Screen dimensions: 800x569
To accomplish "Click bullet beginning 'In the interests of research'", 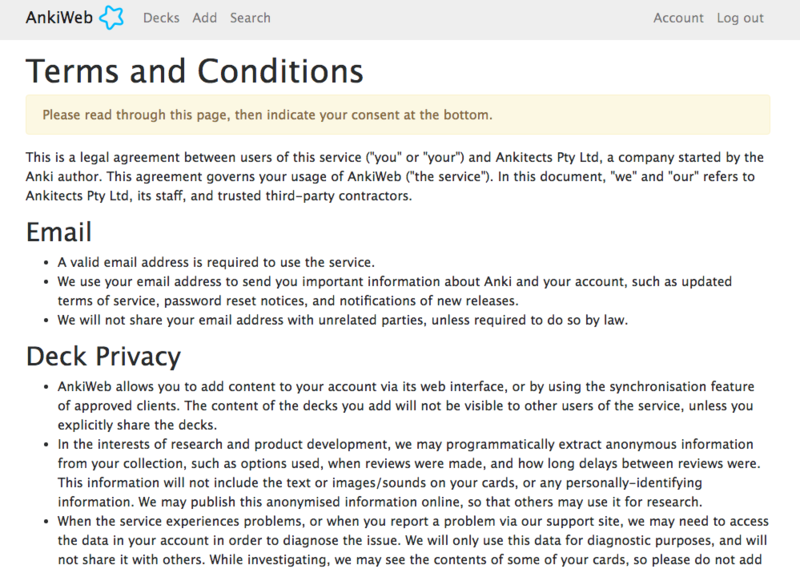I will coord(409,473).
